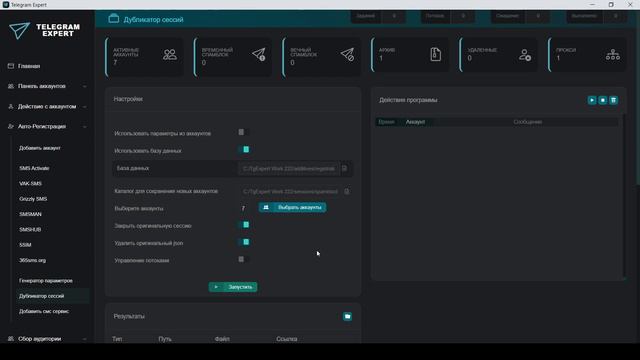This screenshot has width=640, height=360.
Task: Open 5SIM in the sidebar
Action: [x=25, y=245]
